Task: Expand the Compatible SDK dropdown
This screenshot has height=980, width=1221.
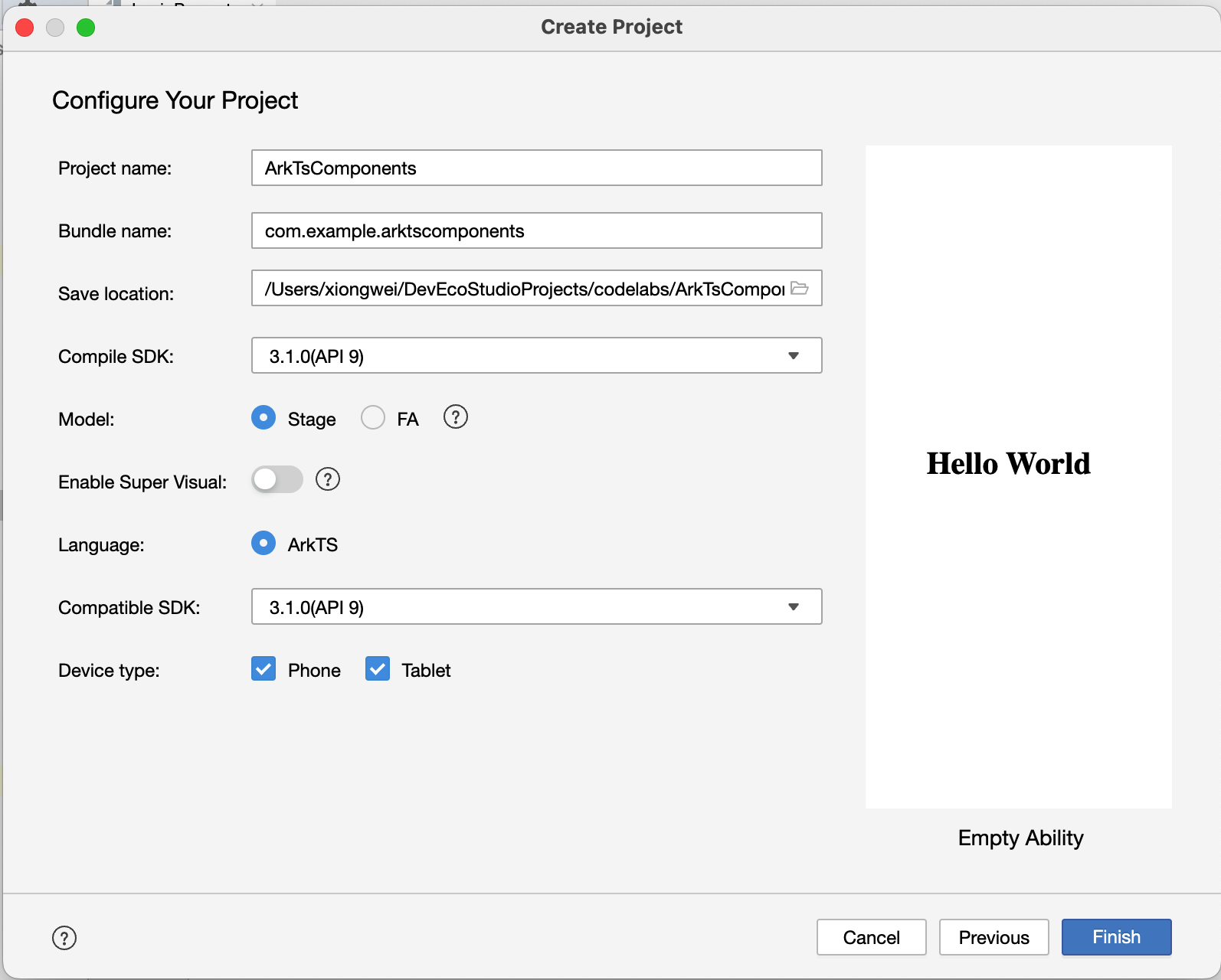Action: click(x=537, y=606)
